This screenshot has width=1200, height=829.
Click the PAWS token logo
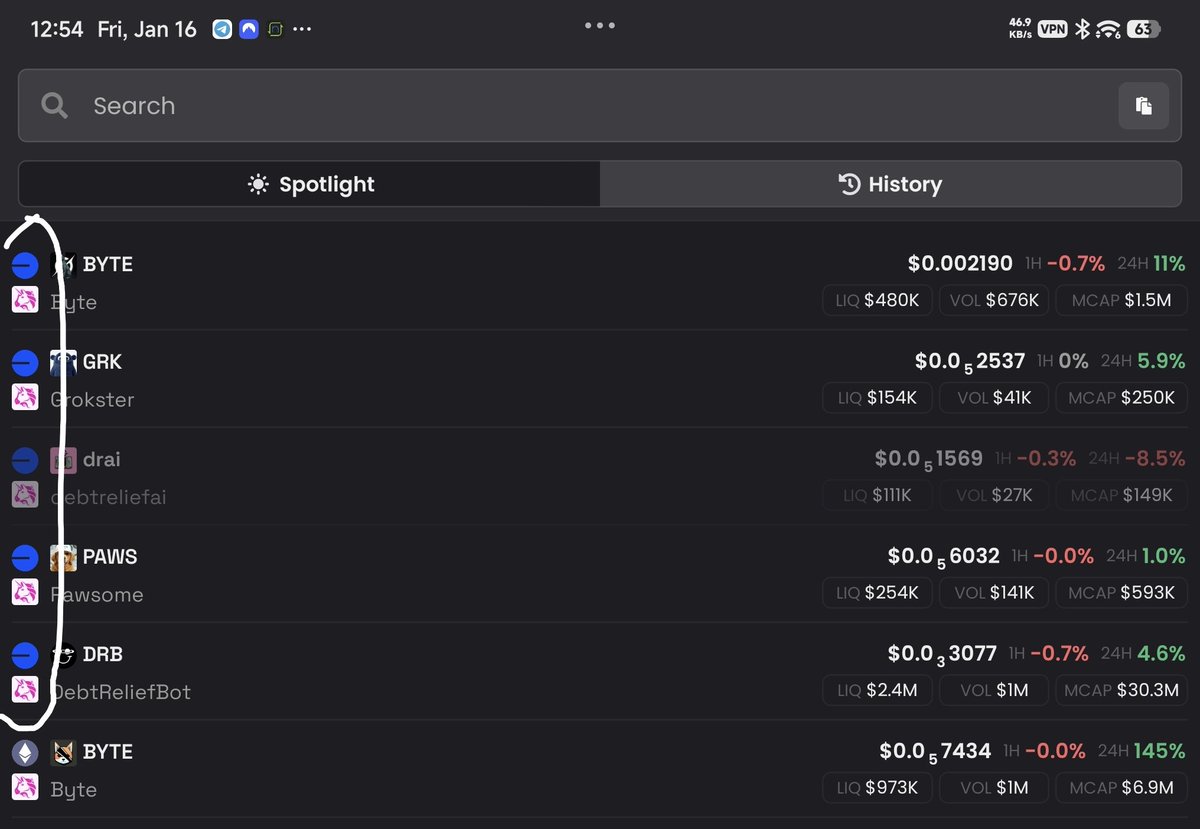pos(63,558)
